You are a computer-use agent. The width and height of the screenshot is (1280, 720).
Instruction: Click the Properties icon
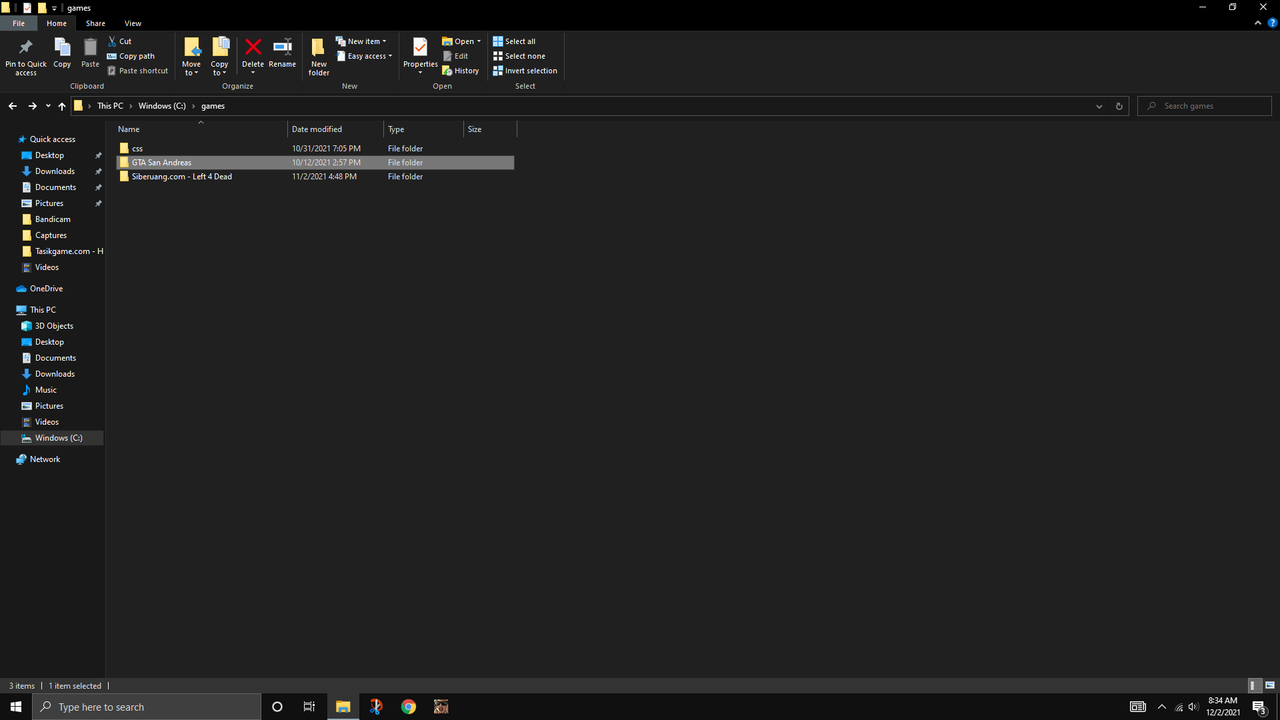pyautogui.click(x=420, y=47)
